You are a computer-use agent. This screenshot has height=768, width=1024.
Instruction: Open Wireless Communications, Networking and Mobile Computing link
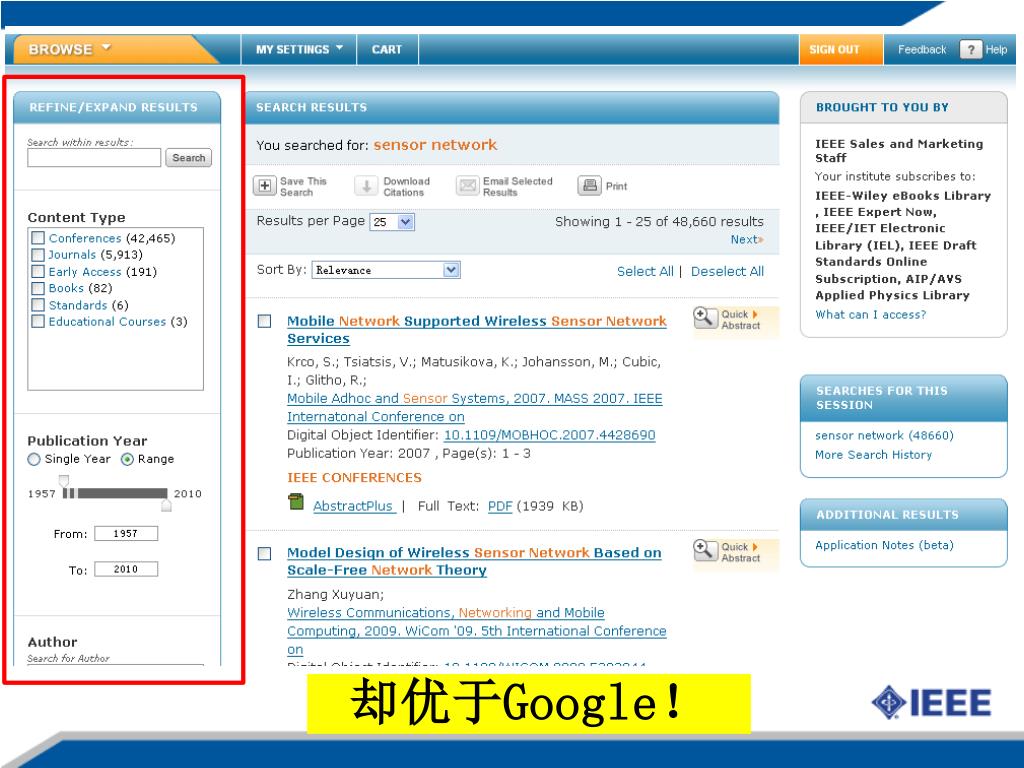click(x=477, y=631)
